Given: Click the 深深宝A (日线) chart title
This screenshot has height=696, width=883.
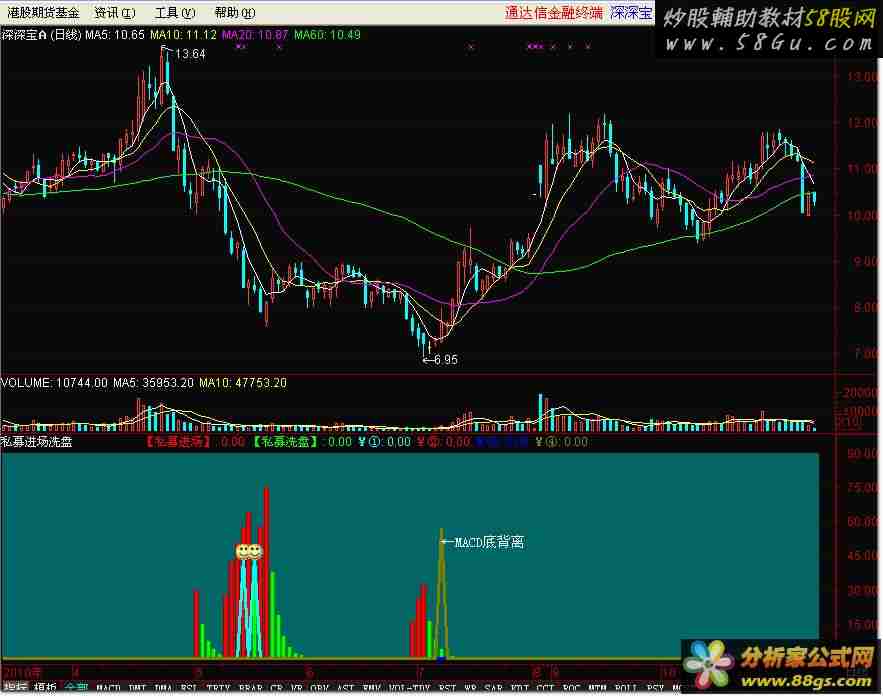Looking at the screenshot, I should coord(41,35).
